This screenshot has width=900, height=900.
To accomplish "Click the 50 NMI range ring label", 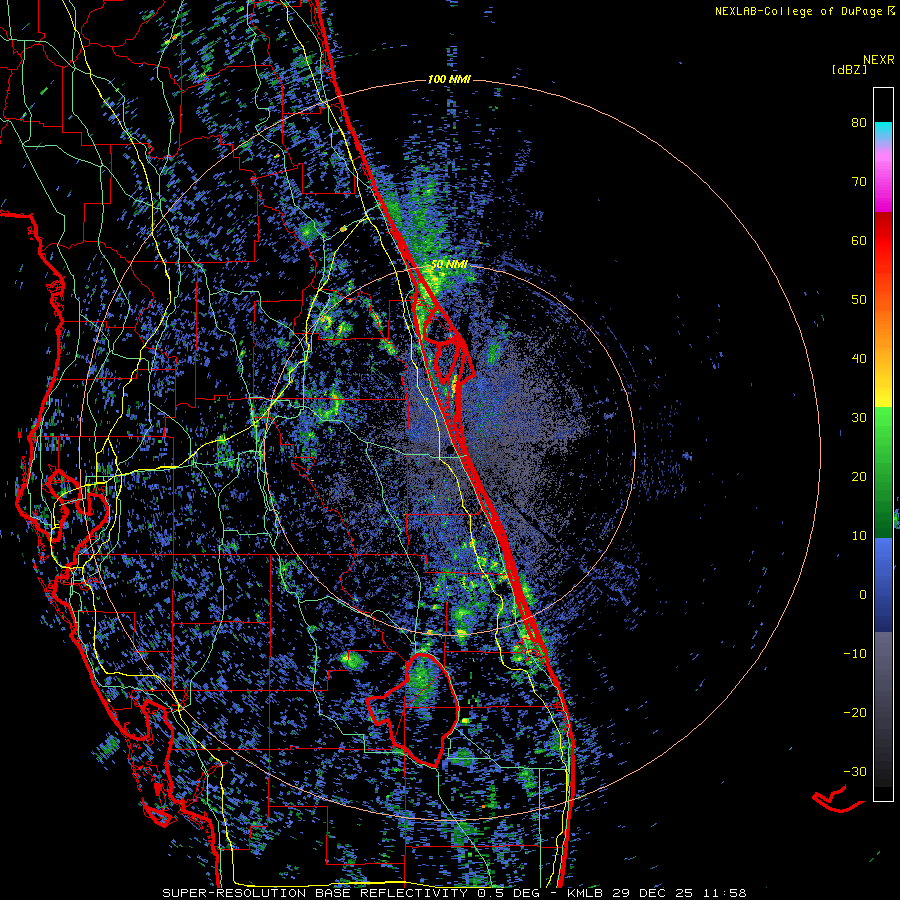I will (x=449, y=265).
